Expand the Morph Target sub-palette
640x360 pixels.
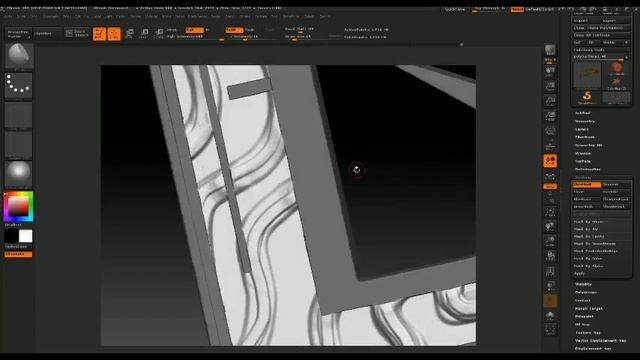tap(589, 309)
